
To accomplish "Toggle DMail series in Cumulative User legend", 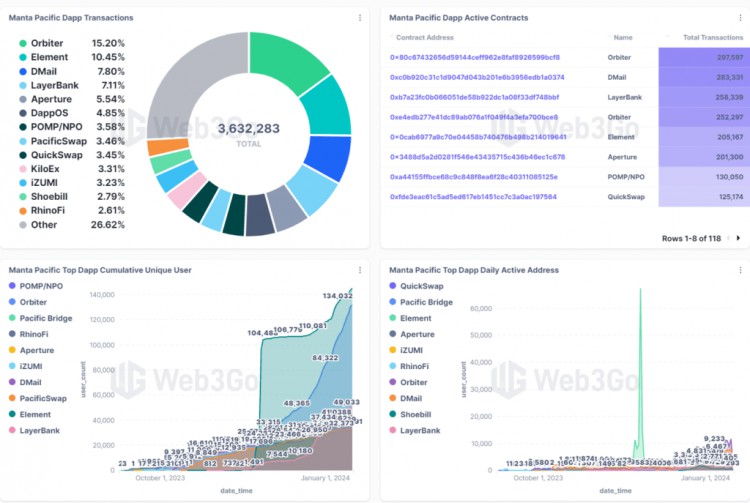I will [x=25, y=383].
